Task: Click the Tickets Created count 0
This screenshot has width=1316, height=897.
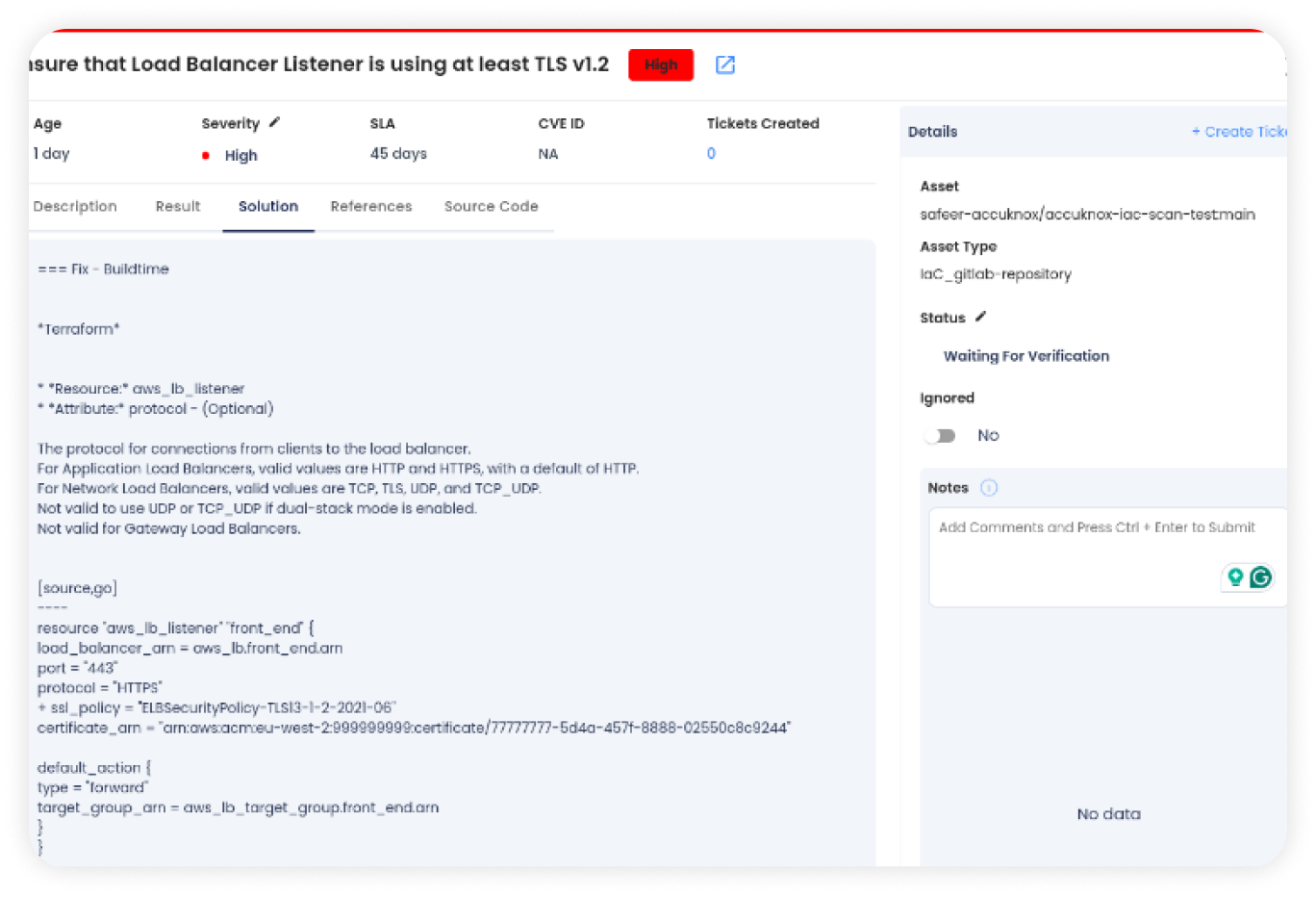Action: 711,153
